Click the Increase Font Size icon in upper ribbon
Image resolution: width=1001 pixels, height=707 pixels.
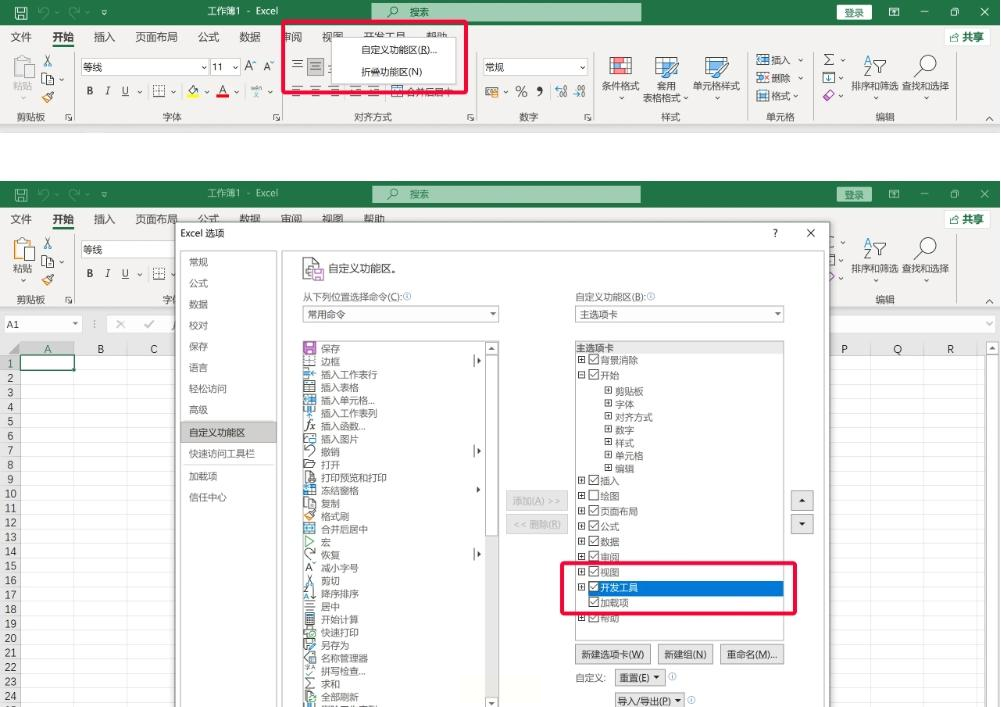[250, 66]
